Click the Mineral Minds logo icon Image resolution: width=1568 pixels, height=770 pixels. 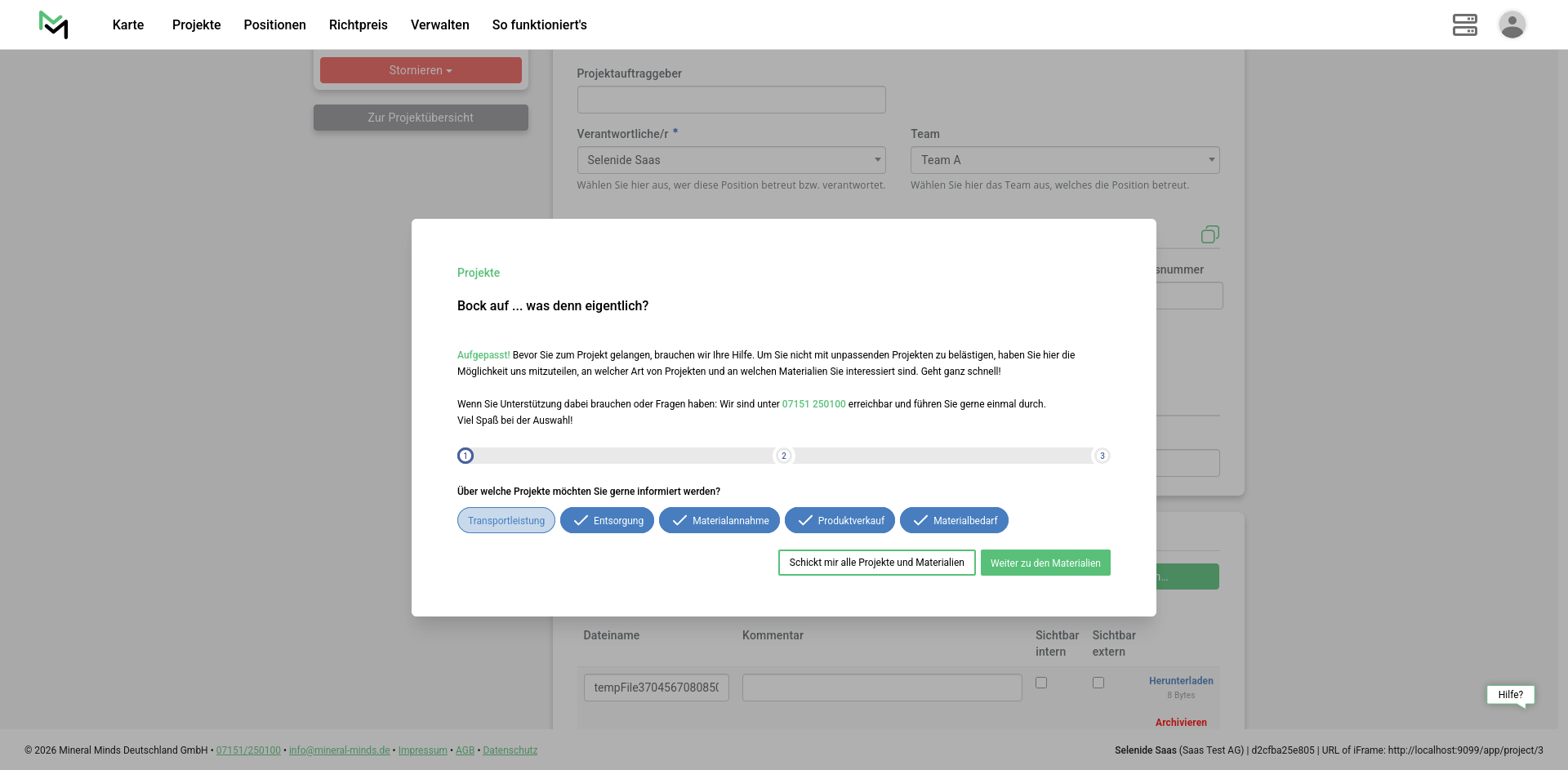[53, 24]
